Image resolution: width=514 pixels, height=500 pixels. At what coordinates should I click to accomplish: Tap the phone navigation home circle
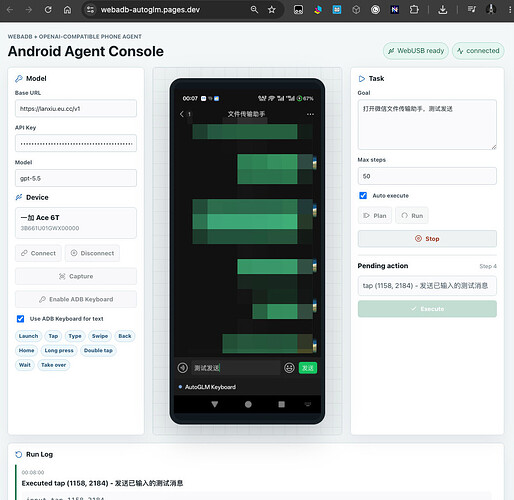pos(248,404)
